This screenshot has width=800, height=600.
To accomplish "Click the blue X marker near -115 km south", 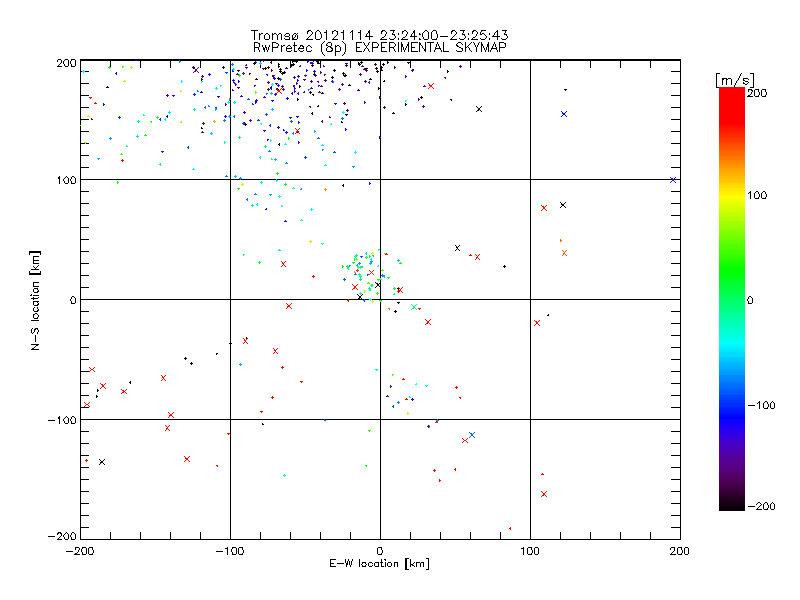I will (x=472, y=435).
